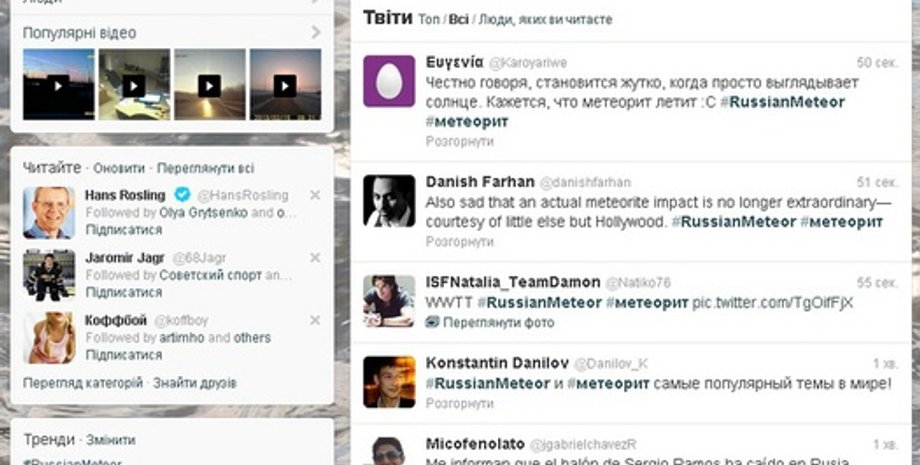920x465 pixels.
Task: Expand Danish Farhan's tweet via Розгорнути
Action: coord(459,242)
